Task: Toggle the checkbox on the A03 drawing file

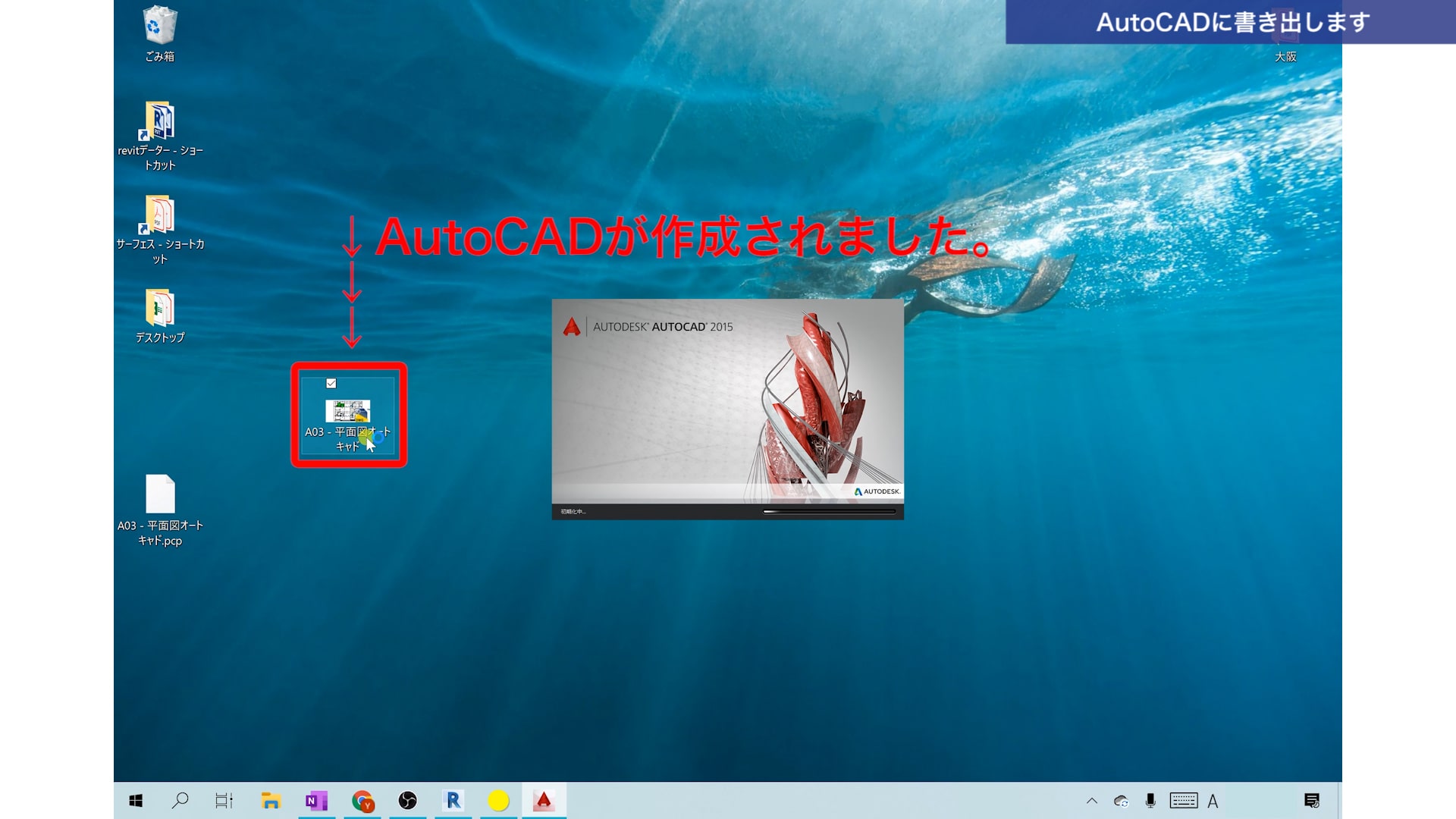Action: (331, 384)
